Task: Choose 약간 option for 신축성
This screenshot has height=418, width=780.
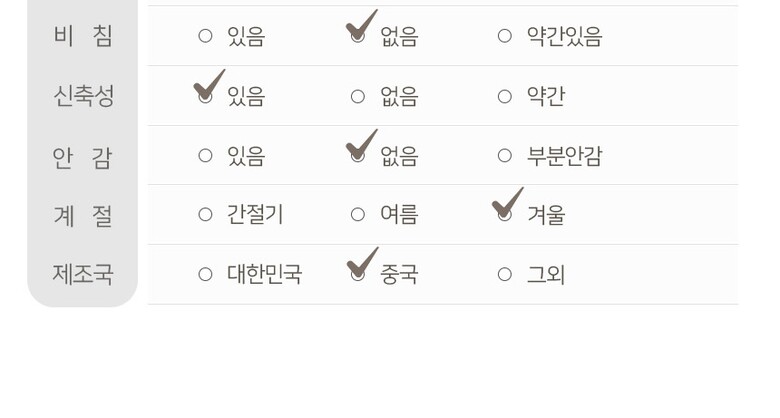Action: point(505,97)
